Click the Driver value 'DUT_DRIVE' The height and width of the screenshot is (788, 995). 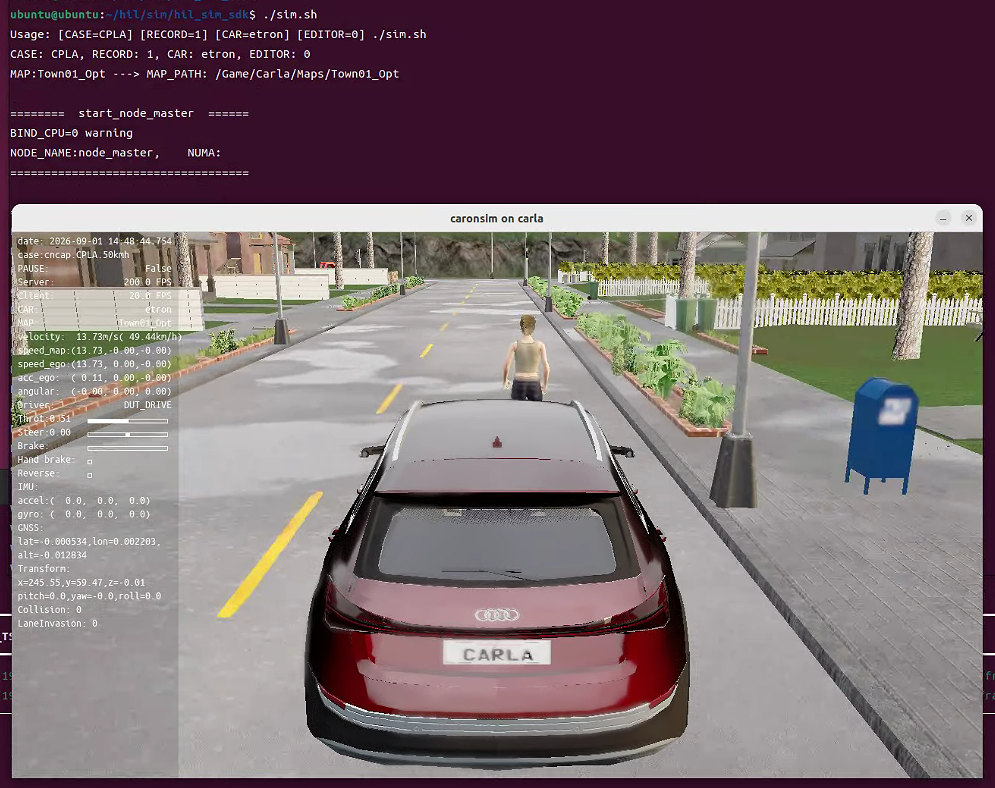tap(147, 405)
